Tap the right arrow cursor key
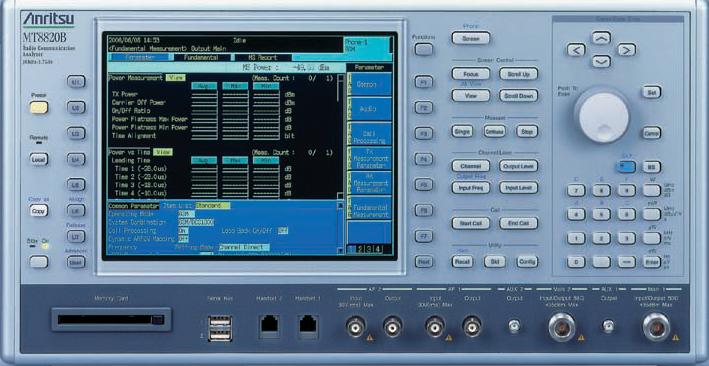Screen dimensions: 709x366 [x=626, y=50]
